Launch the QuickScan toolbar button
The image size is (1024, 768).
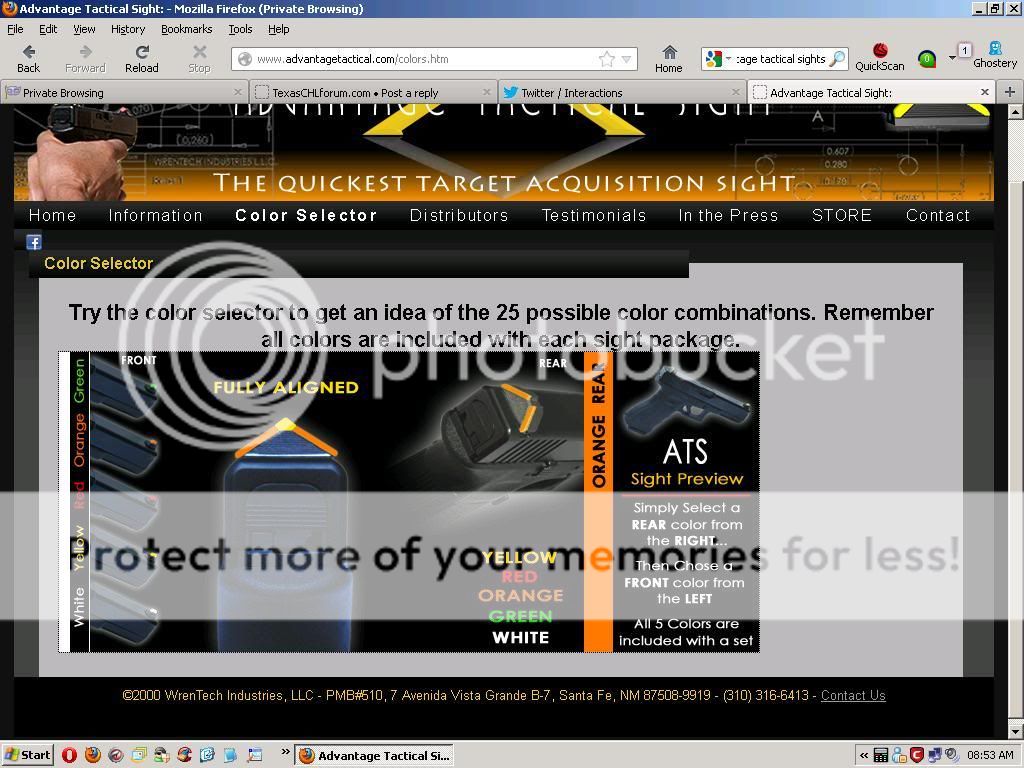click(x=880, y=57)
